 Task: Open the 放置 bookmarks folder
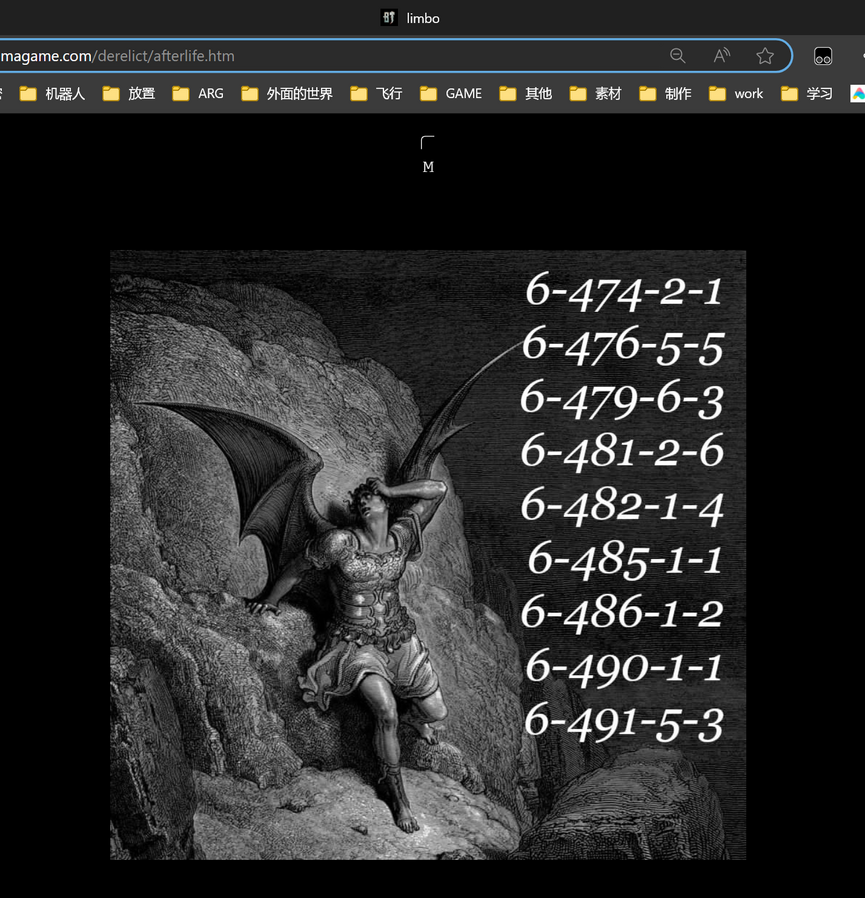[129, 93]
